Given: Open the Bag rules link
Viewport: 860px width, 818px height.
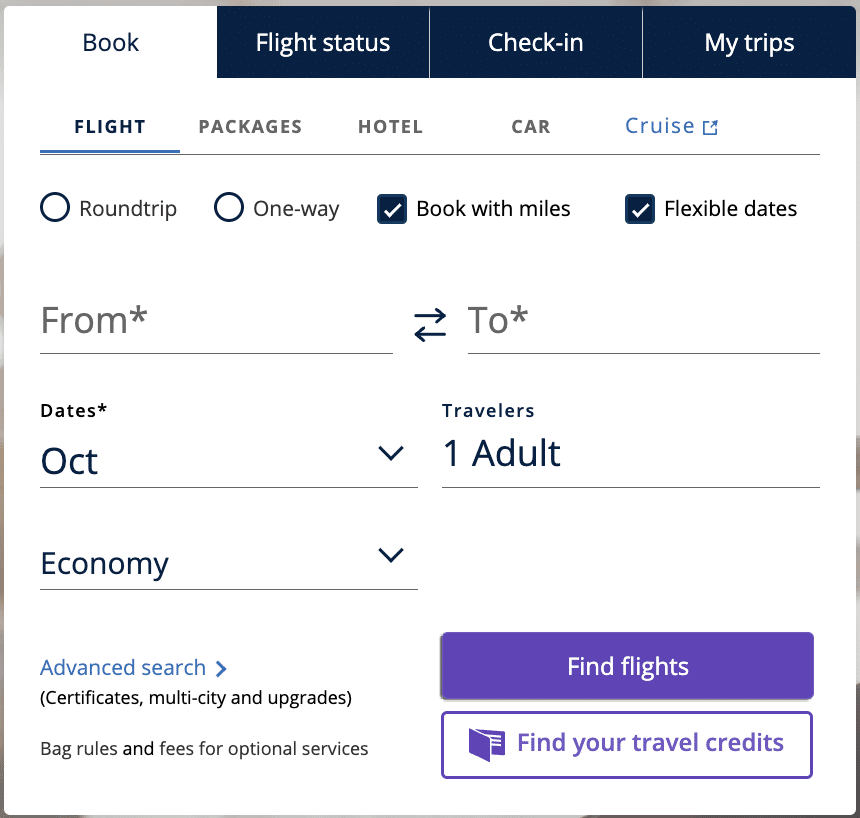Looking at the screenshot, I should pos(79,748).
